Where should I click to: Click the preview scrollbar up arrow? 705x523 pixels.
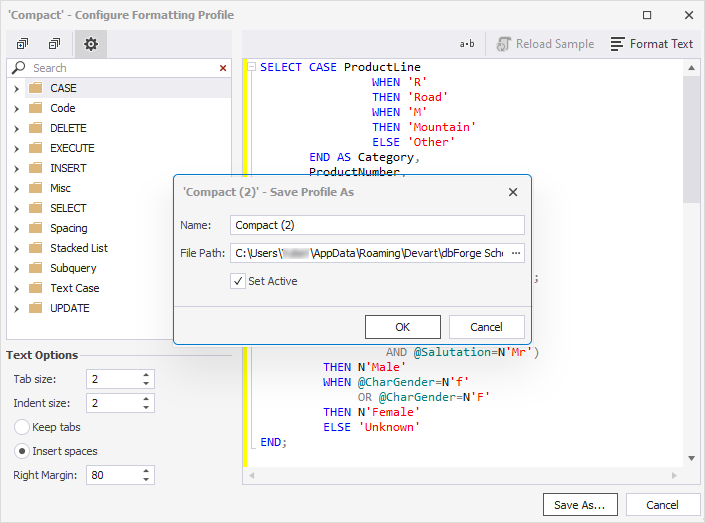(692, 68)
